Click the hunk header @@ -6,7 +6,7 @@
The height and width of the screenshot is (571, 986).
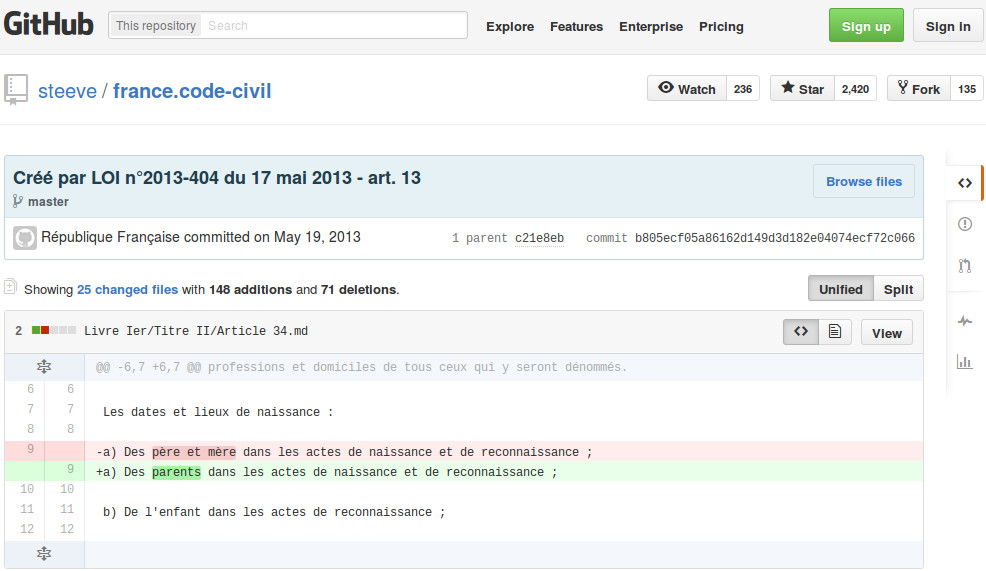[x=362, y=367]
